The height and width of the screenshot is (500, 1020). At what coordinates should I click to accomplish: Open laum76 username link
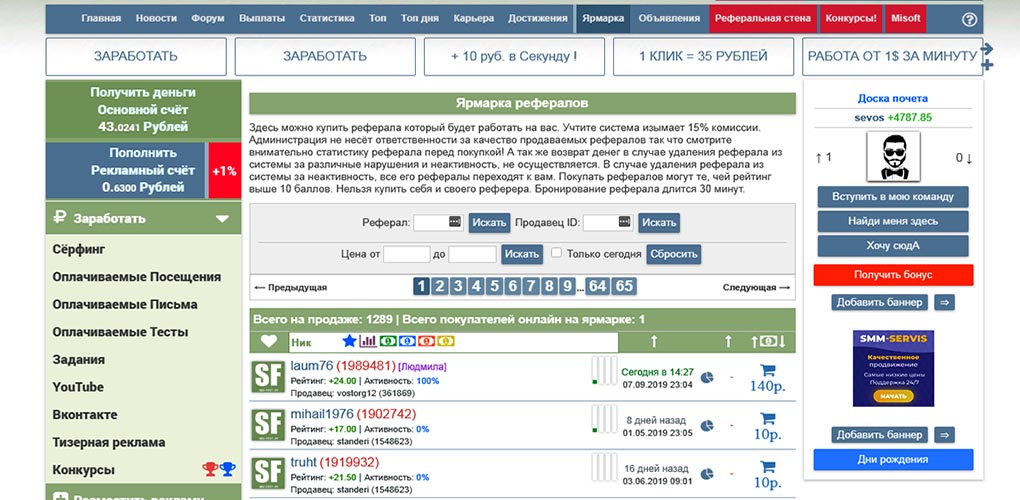(x=312, y=366)
